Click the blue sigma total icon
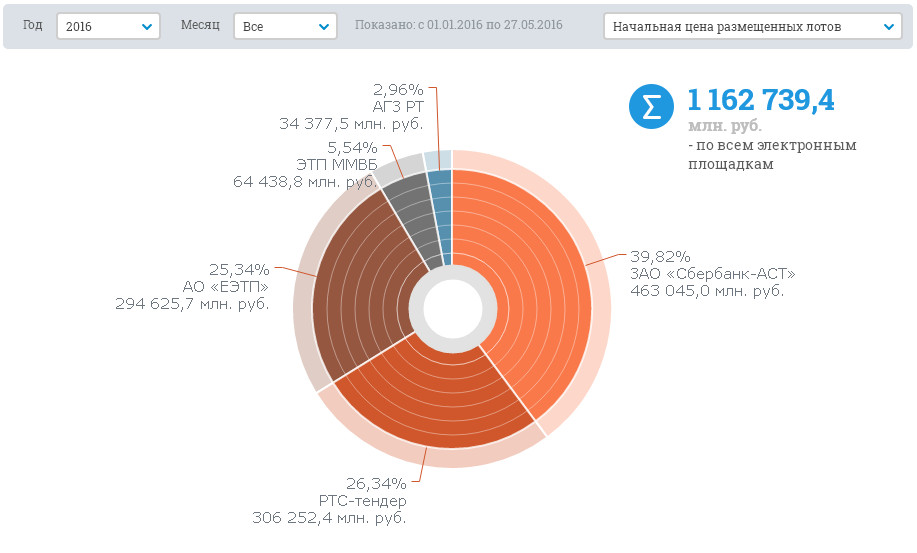This screenshot has height=553, width=917. coord(651,106)
